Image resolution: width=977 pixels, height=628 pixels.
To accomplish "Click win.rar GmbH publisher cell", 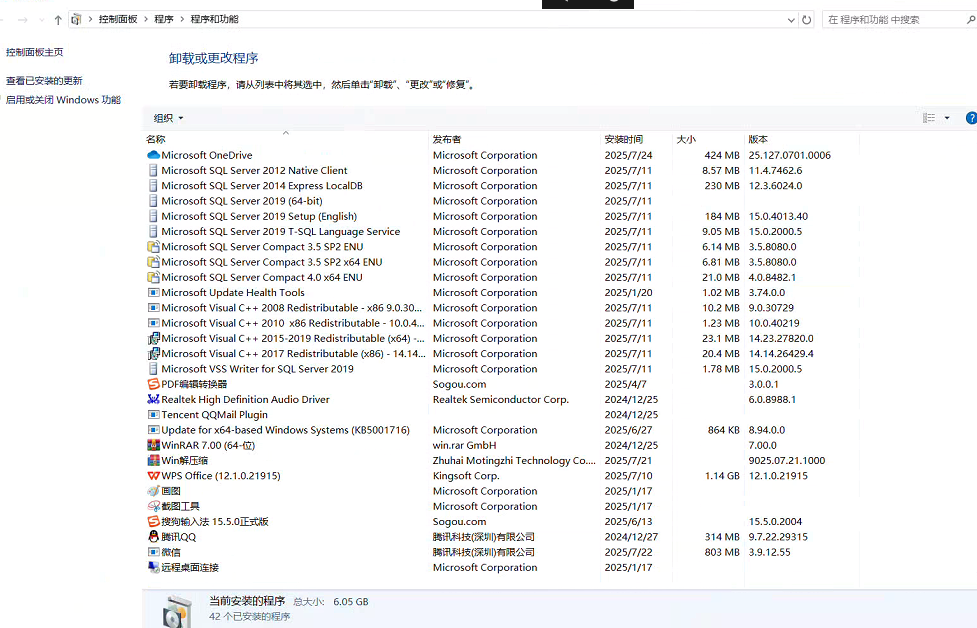I will [464, 445].
